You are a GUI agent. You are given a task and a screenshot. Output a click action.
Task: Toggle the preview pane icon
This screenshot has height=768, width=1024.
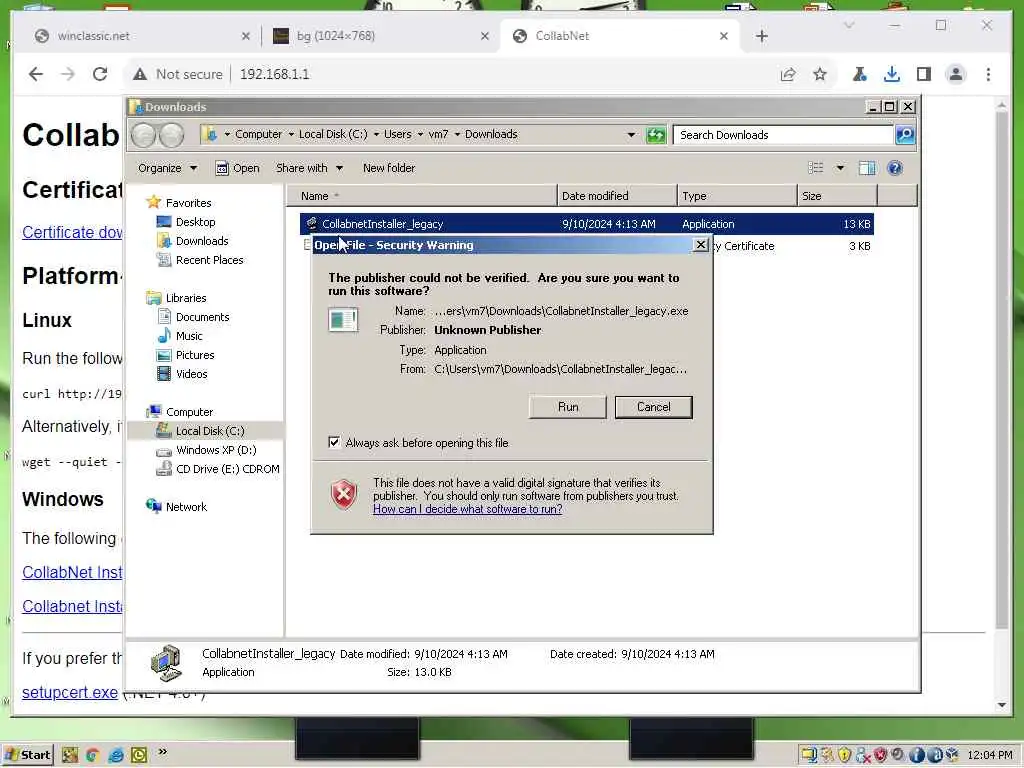tap(867, 168)
